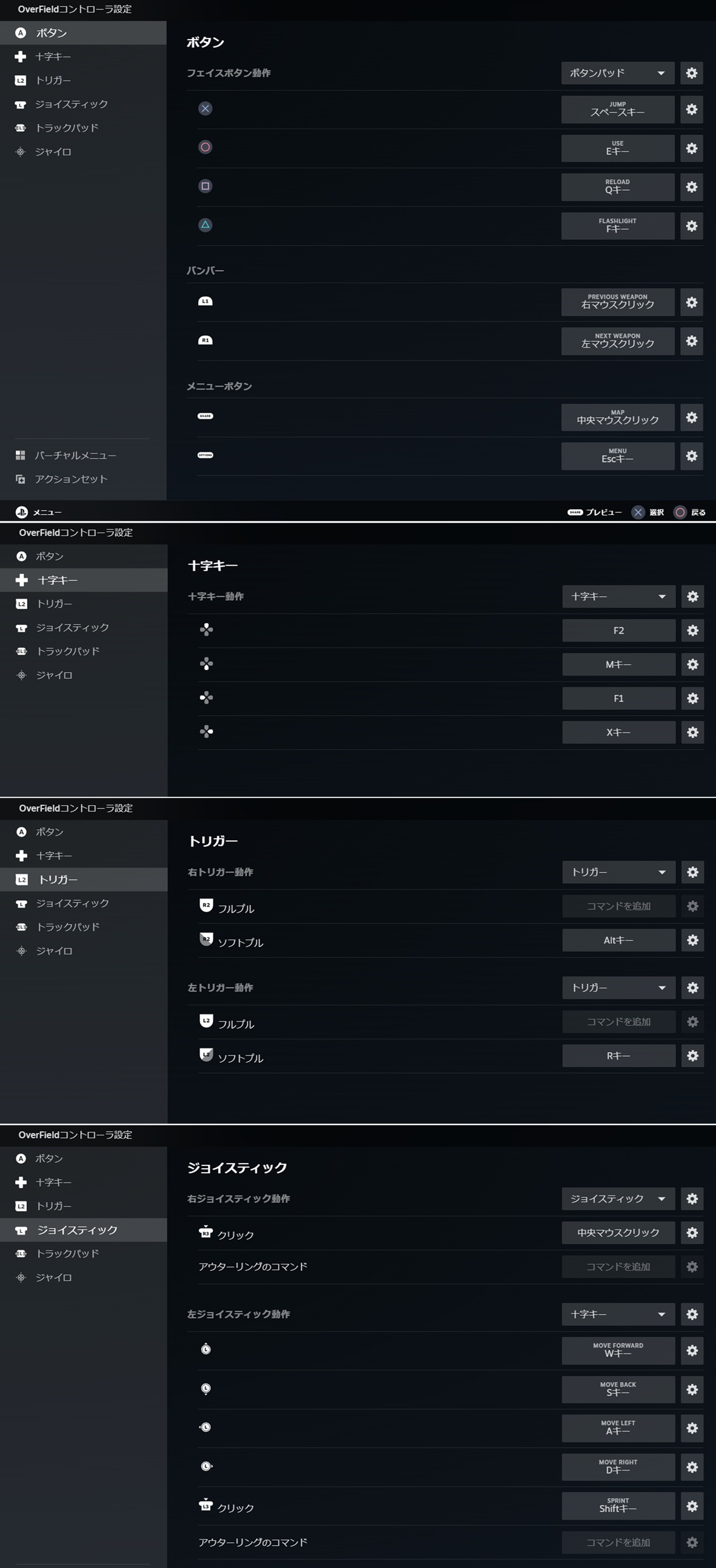The width and height of the screenshot is (716, 1568).
Task: Click the Xキー binding button
Action: [619, 732]
